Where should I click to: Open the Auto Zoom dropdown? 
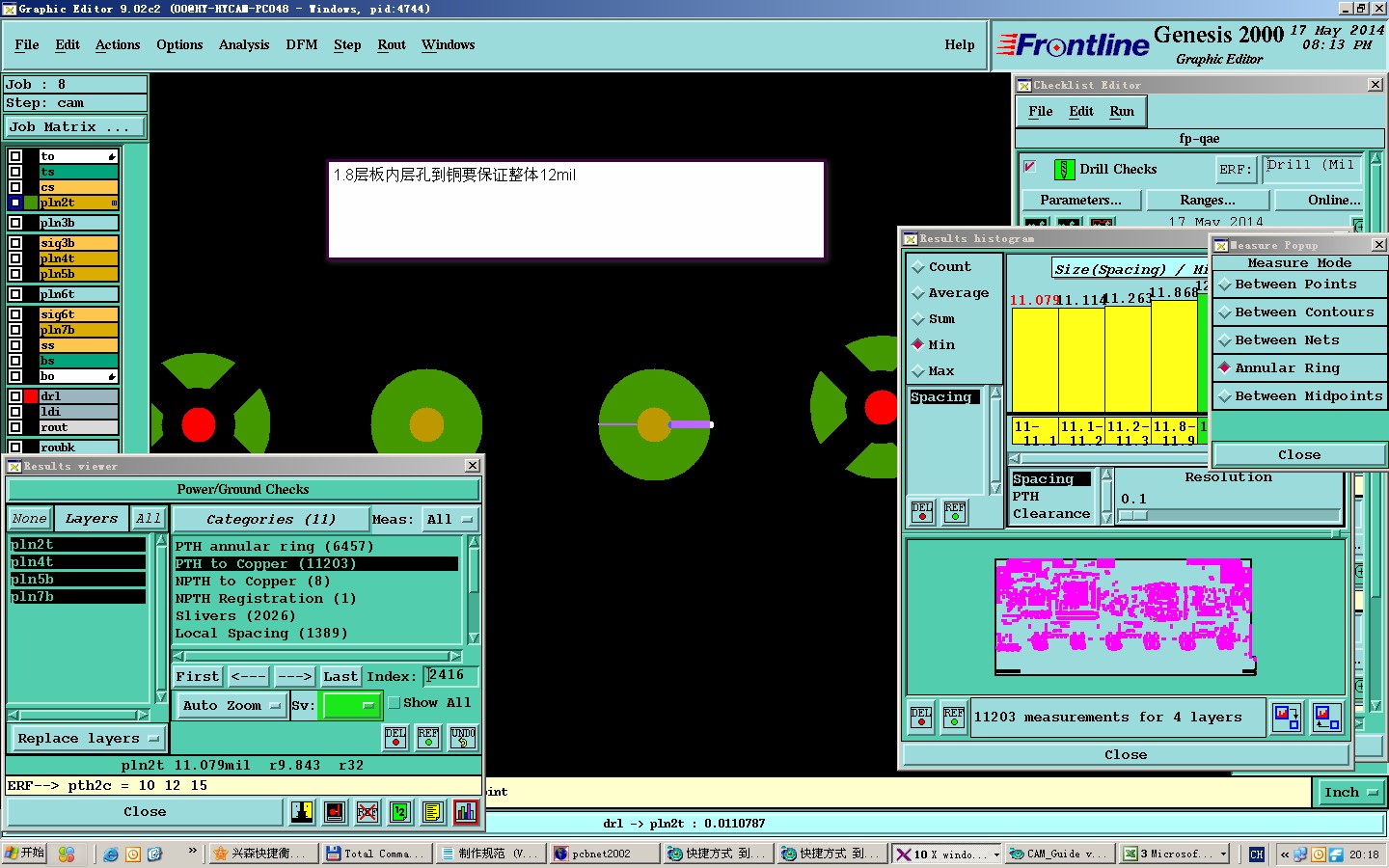coord(231,706)
